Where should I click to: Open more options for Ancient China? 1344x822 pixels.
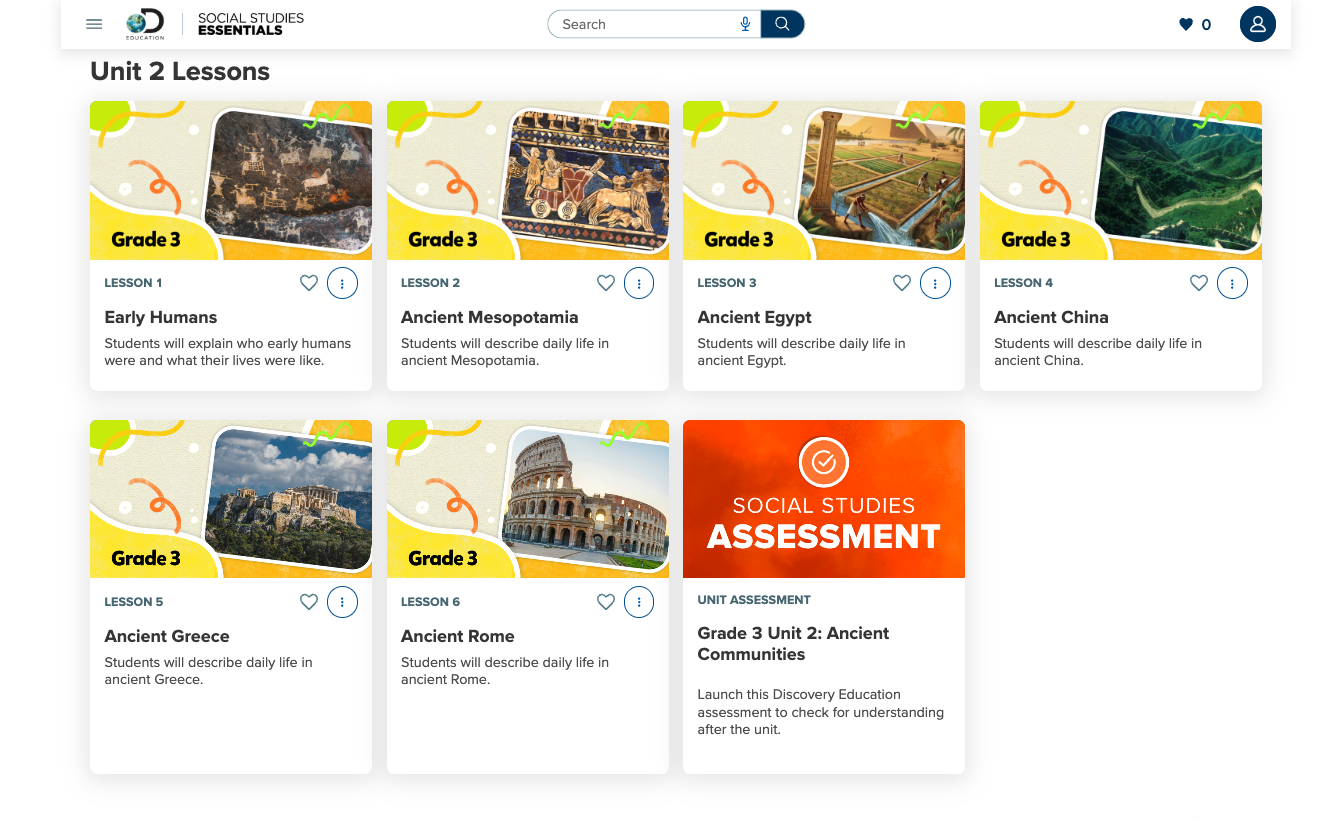point(1232,283)
